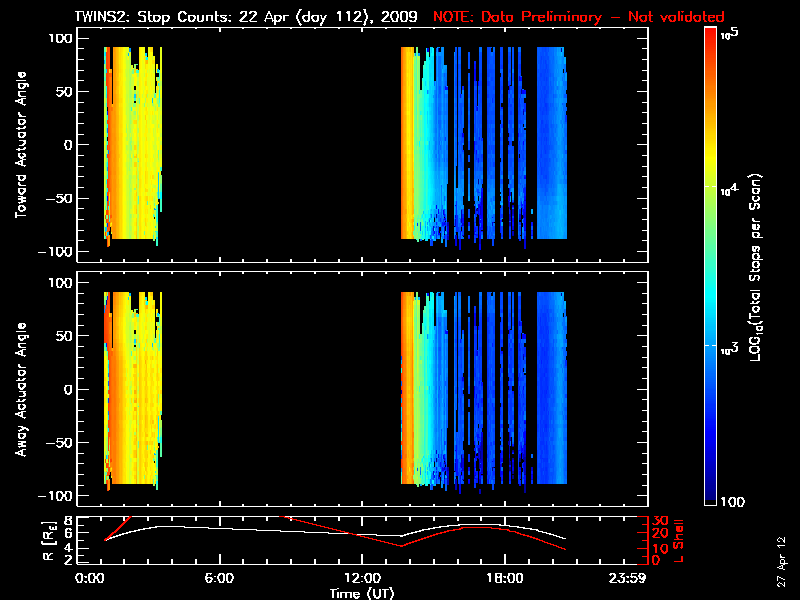800x600 pixels.
Task: Click the dark blue bottom of the color bar
Action: pyautogui.click(x=711, y=495)
